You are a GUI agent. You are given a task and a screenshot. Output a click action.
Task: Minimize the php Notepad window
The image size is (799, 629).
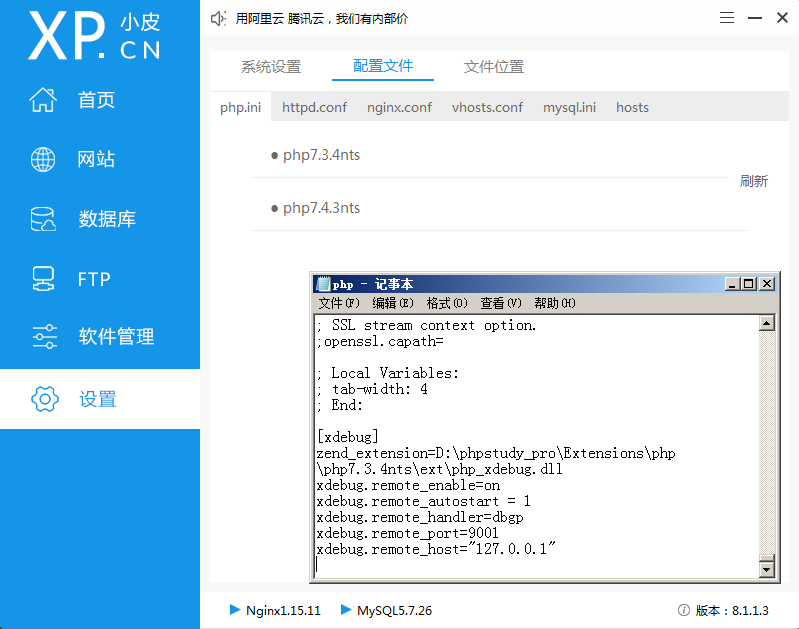click(732, 284)
